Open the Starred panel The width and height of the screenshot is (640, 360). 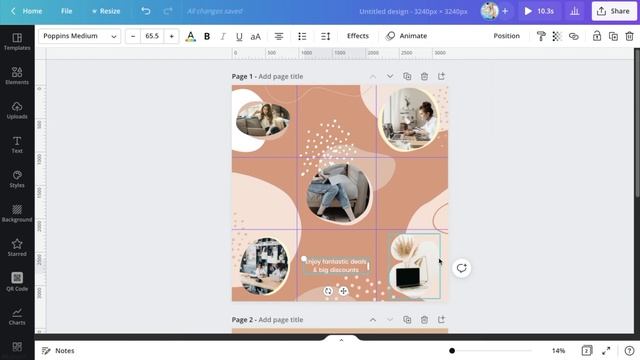coord(17,247)
